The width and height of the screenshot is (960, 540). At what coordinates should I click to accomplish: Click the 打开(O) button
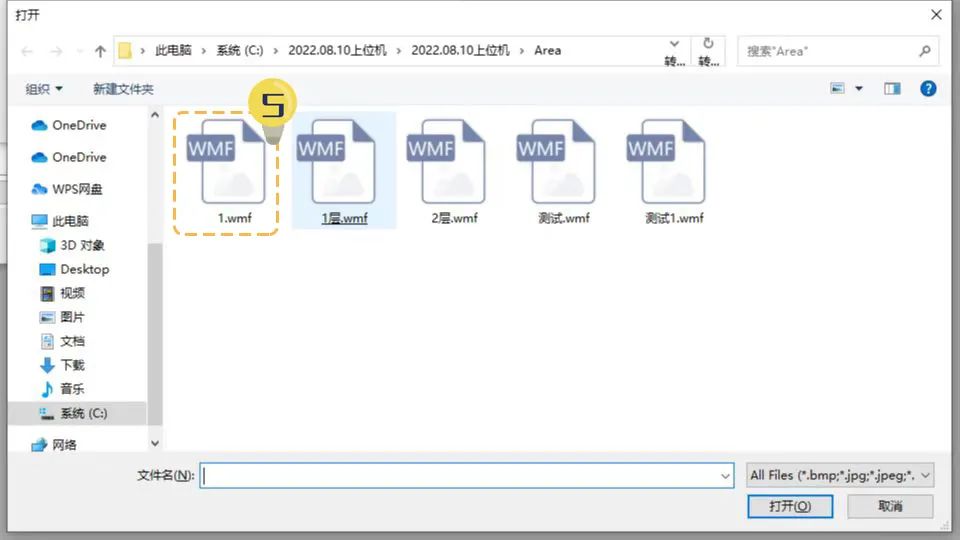point(789,507)
